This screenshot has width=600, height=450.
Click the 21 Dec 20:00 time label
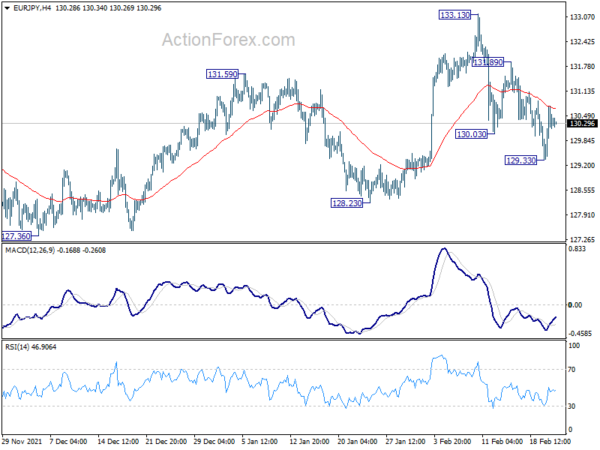pos(166,441)
